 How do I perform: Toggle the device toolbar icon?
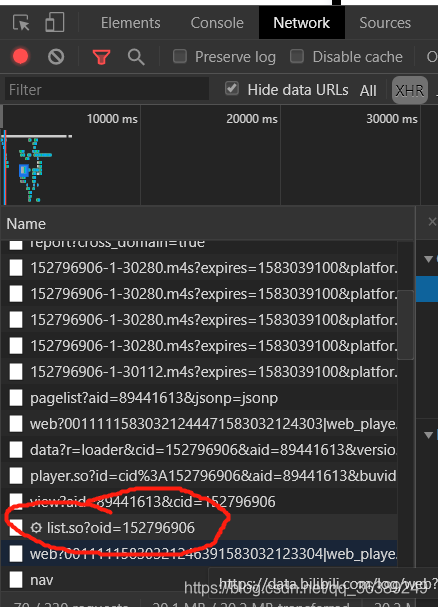(x=55, y=22)
